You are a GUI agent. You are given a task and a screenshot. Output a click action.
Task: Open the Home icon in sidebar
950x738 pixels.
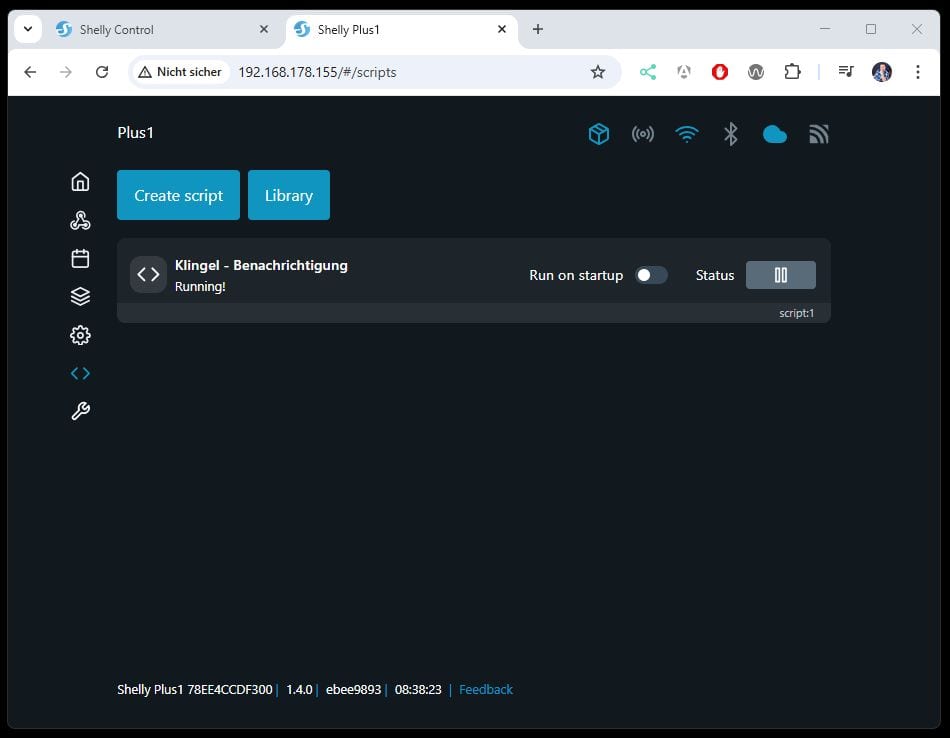point(80,182)
